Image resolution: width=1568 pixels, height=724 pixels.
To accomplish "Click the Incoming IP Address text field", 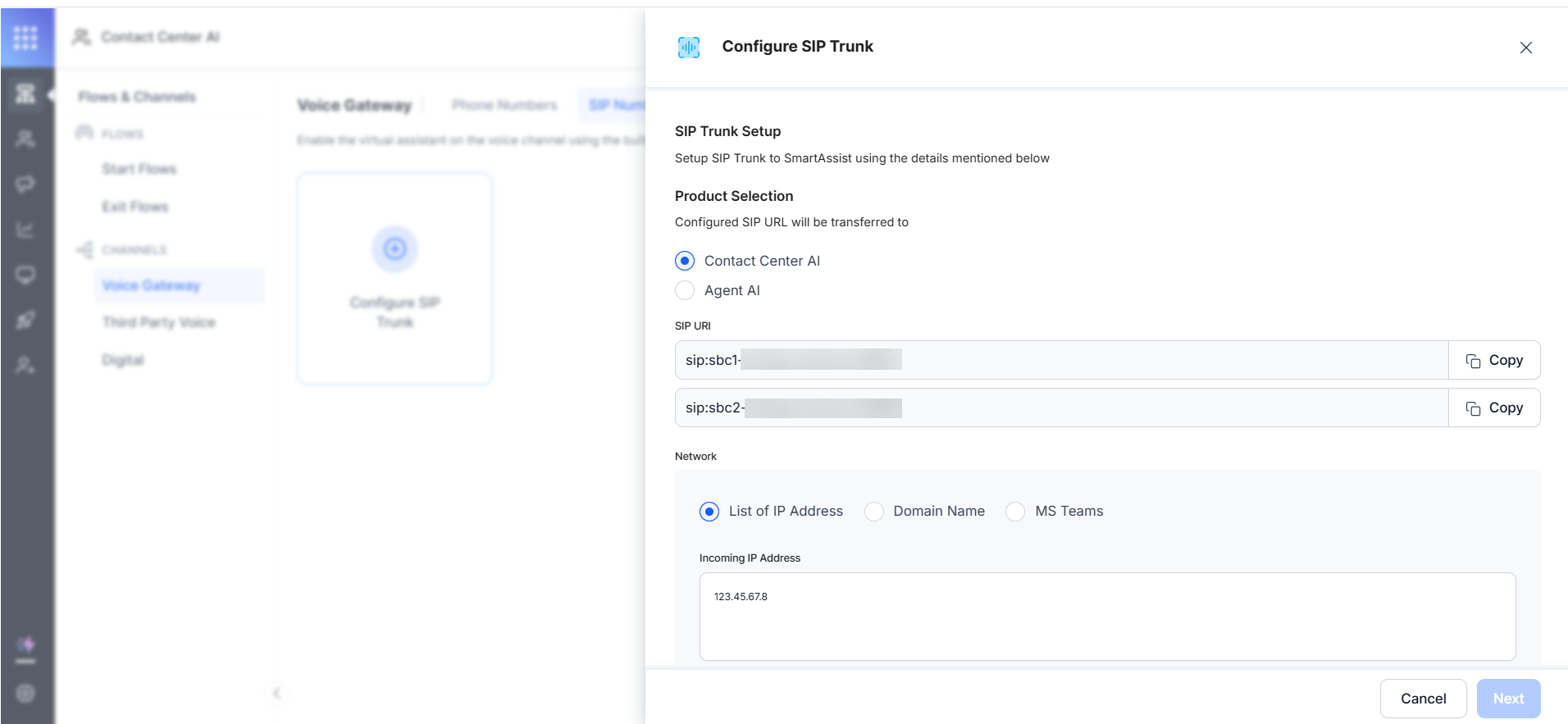I will [x=1107, y=617].
